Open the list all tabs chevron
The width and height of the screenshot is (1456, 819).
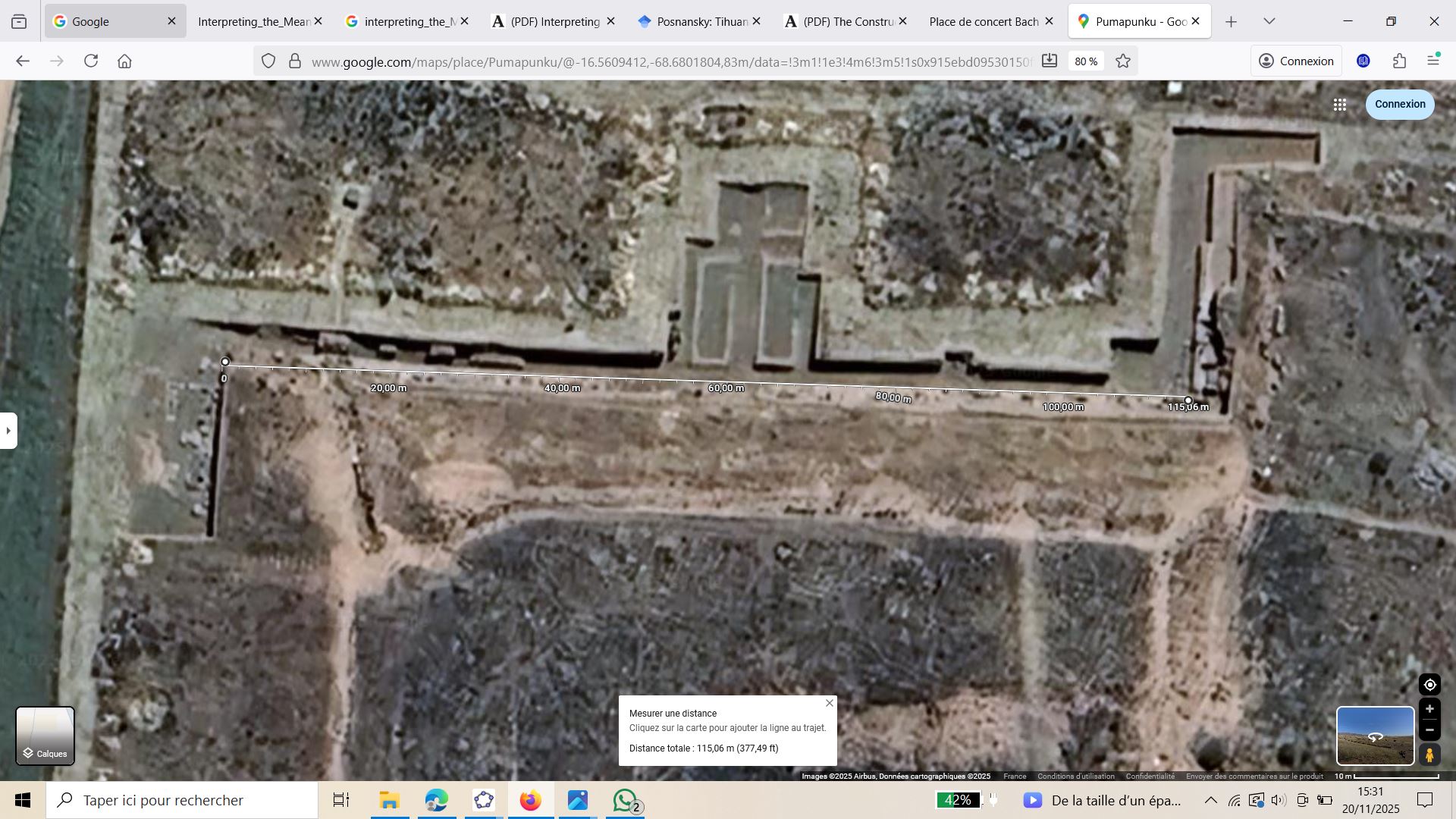point(1269,21)
